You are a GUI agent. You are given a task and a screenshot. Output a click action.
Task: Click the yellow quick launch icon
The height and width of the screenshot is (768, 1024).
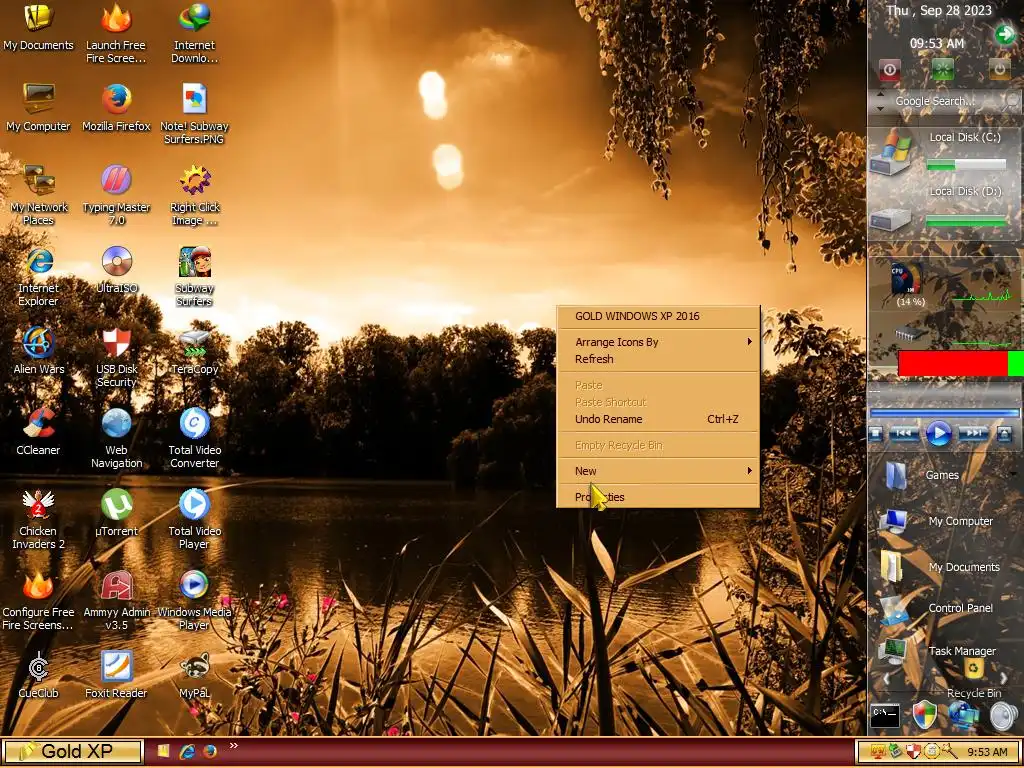pyautogui.click(x=163, y=752)
